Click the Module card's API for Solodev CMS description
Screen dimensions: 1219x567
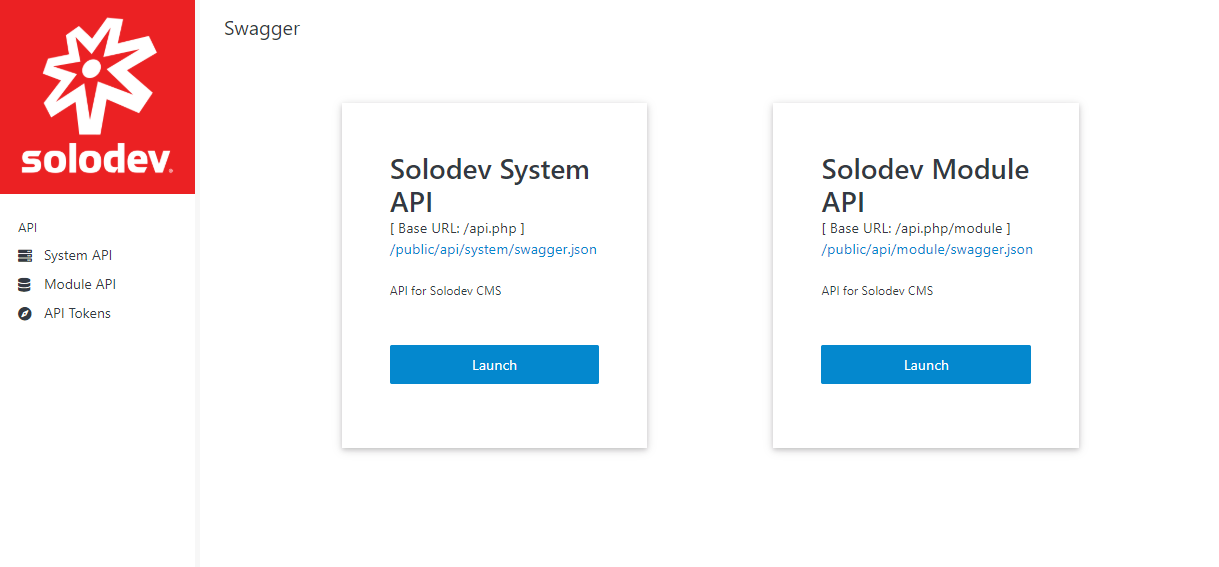(x=877, y=291)
